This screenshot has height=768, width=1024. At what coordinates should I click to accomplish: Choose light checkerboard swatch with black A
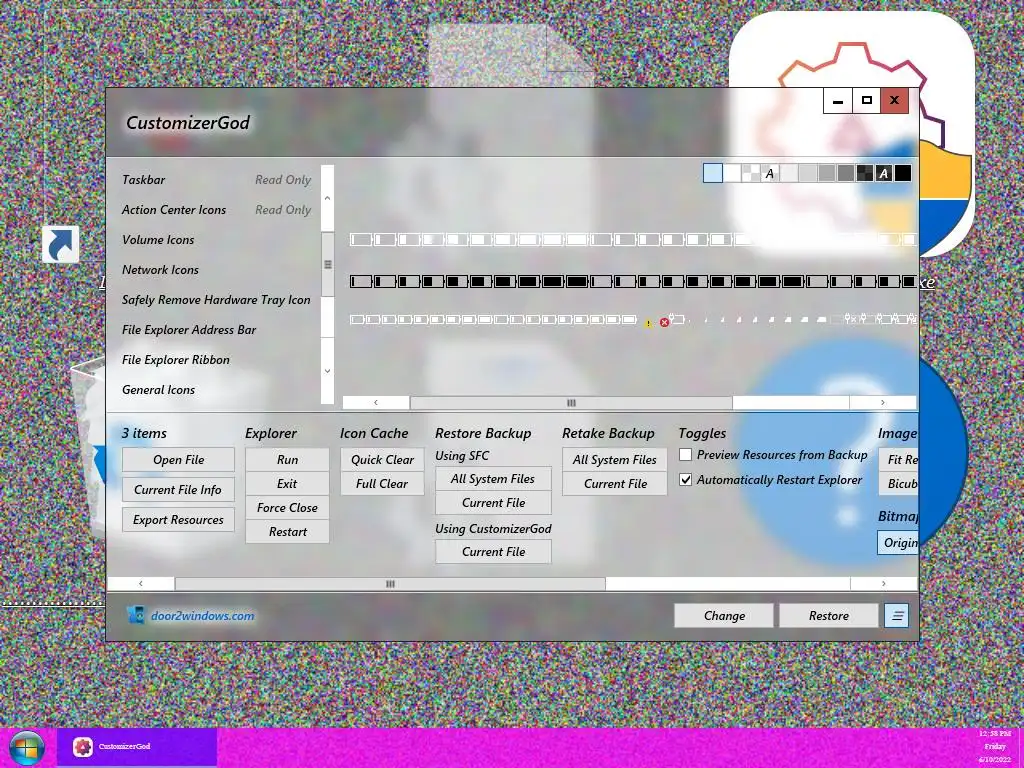[770, 173]
